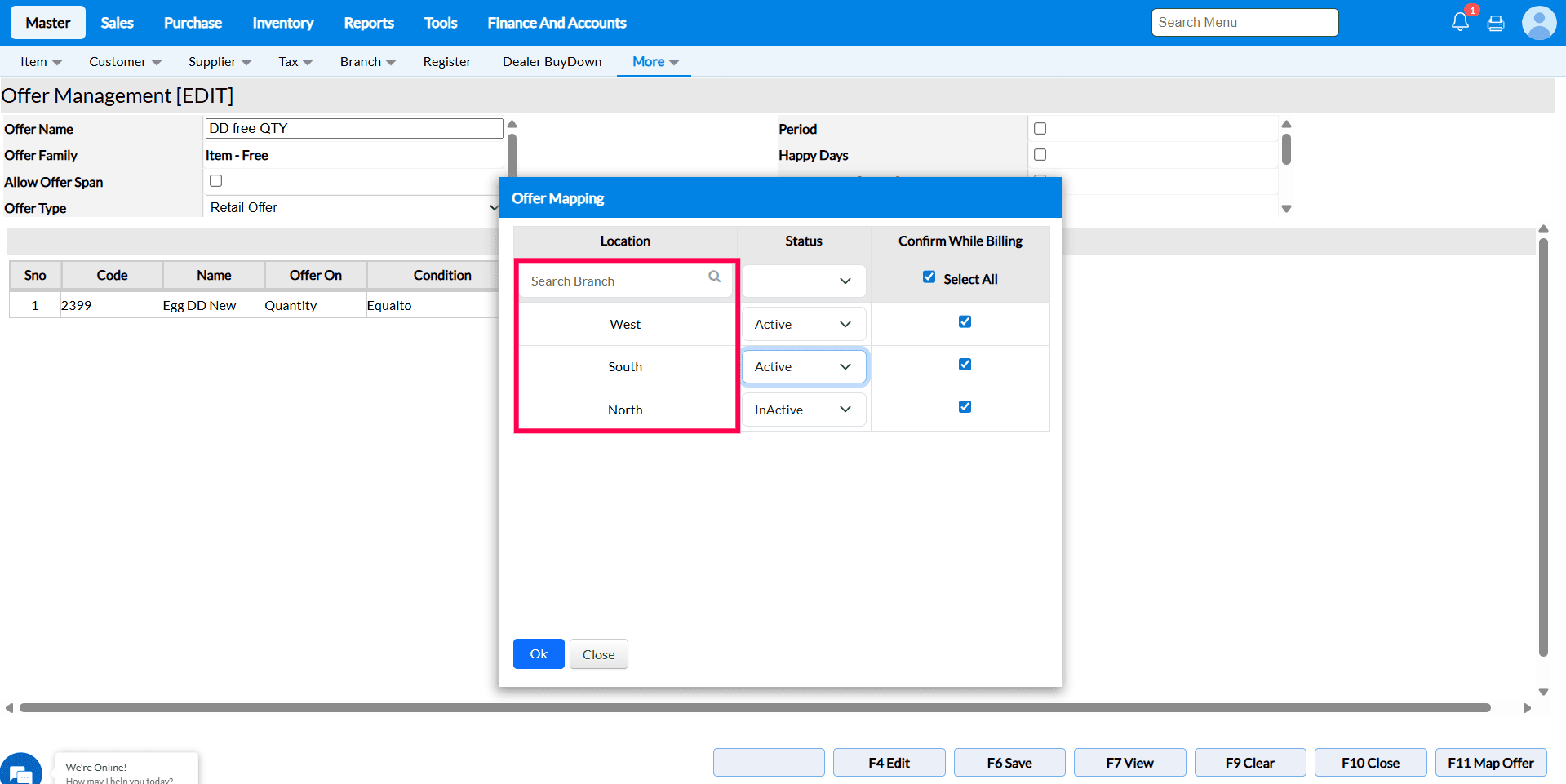
Task: Open the Tools menu
Action: (x=441, y=23)
